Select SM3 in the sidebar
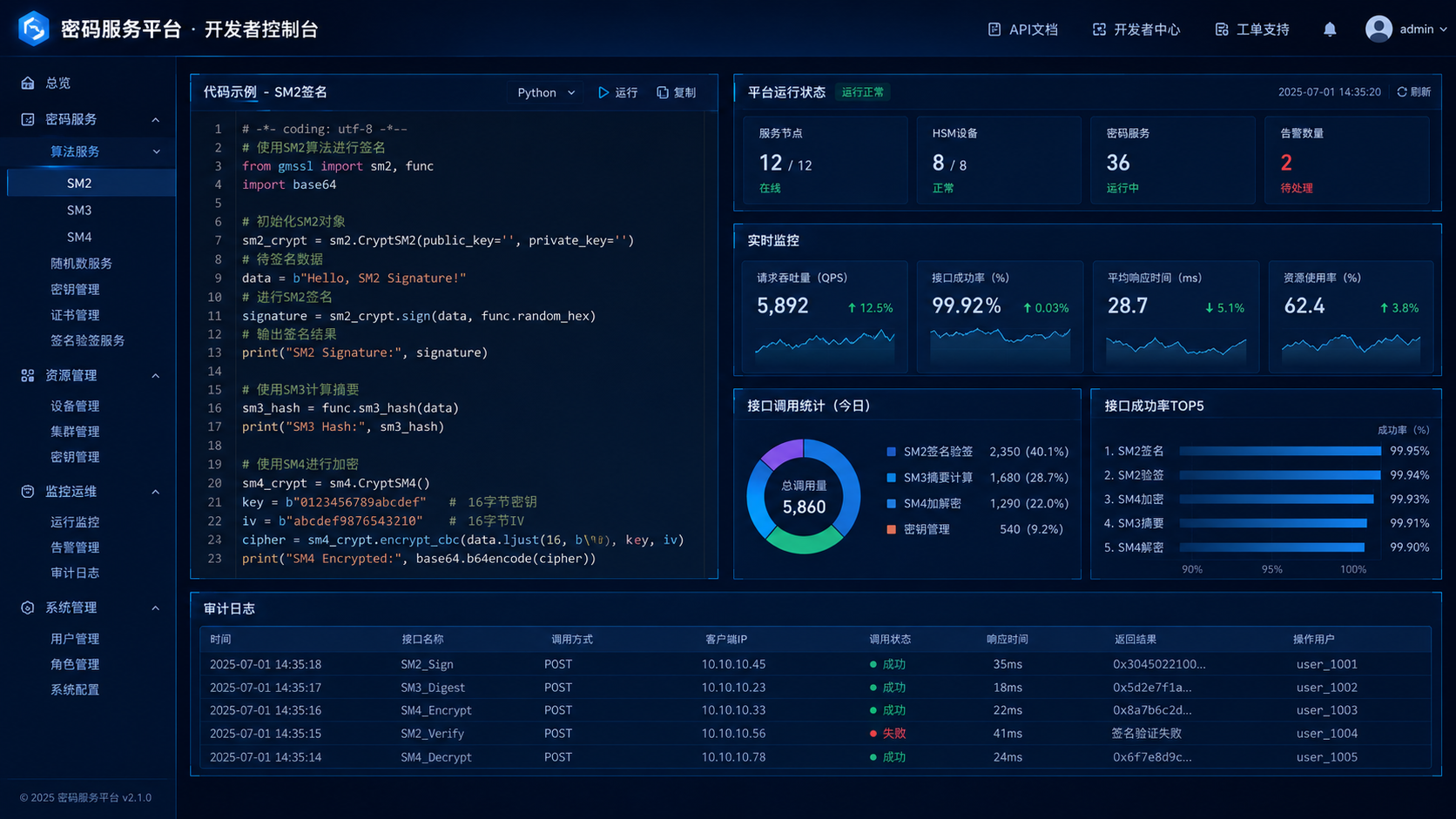Image resolution: width=1456 pixels, height=819 pixels. (79, 210)
